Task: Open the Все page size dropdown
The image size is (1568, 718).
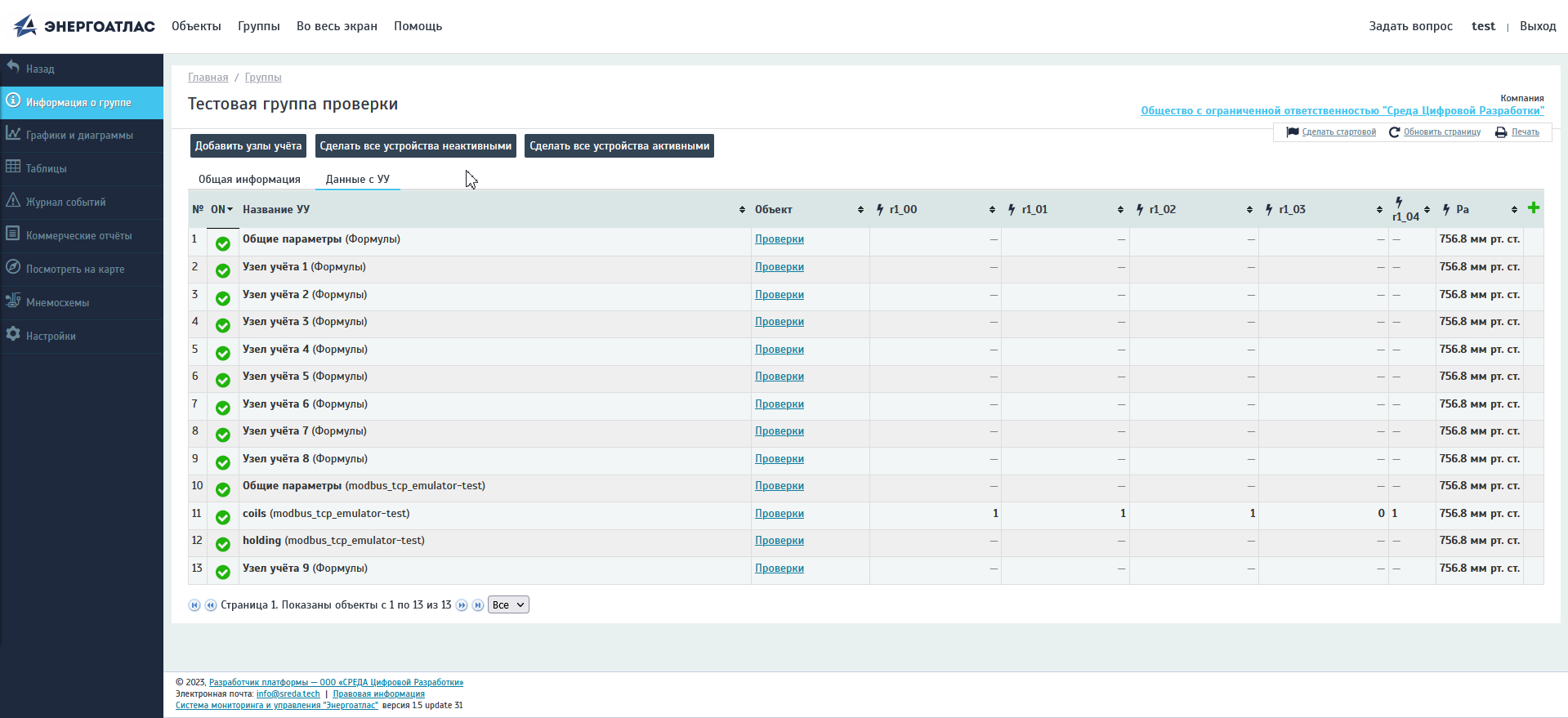Action: 508,605
